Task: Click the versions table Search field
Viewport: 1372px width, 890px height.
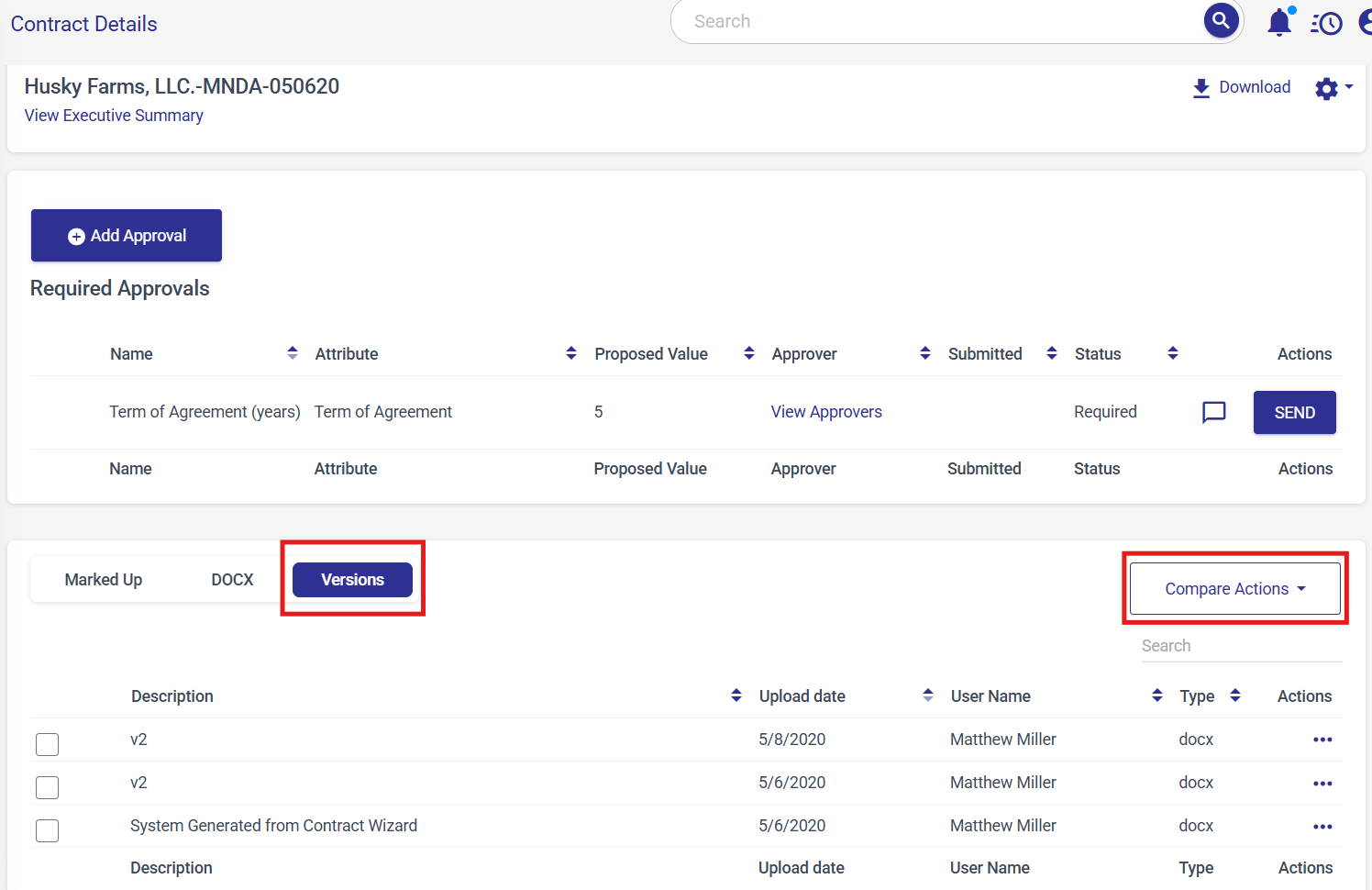Action: 1240,646
